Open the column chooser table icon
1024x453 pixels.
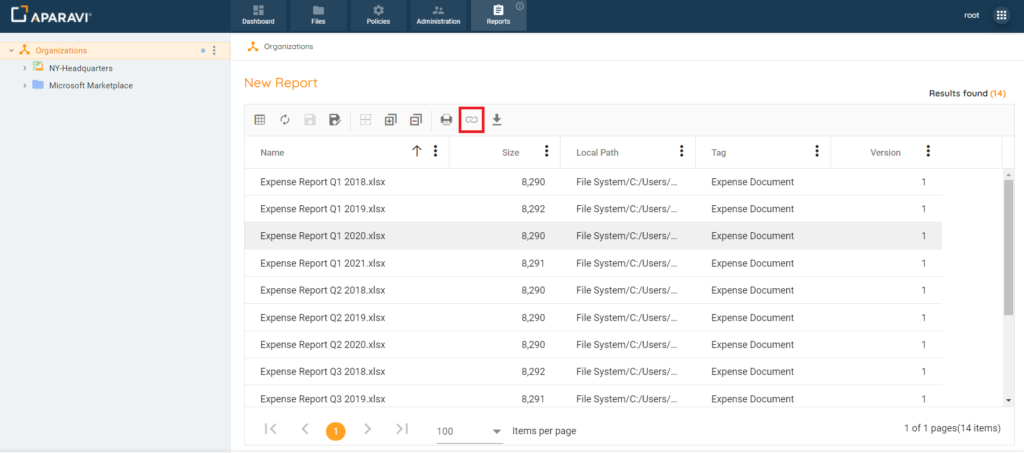click(x=260, y=120)
